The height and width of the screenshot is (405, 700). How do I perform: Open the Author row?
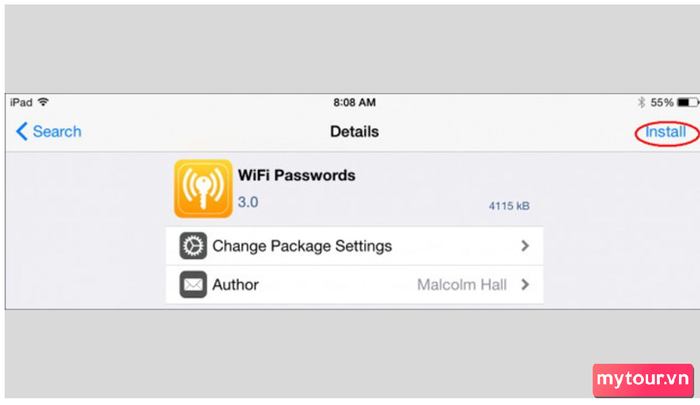354,285
